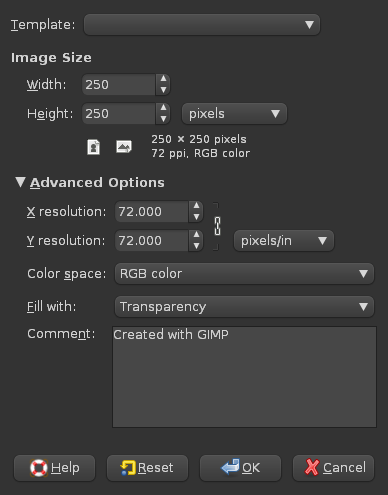
Task: Decrease Width with the down arrow
Action: pyautogui.click(x=163, y=90)
